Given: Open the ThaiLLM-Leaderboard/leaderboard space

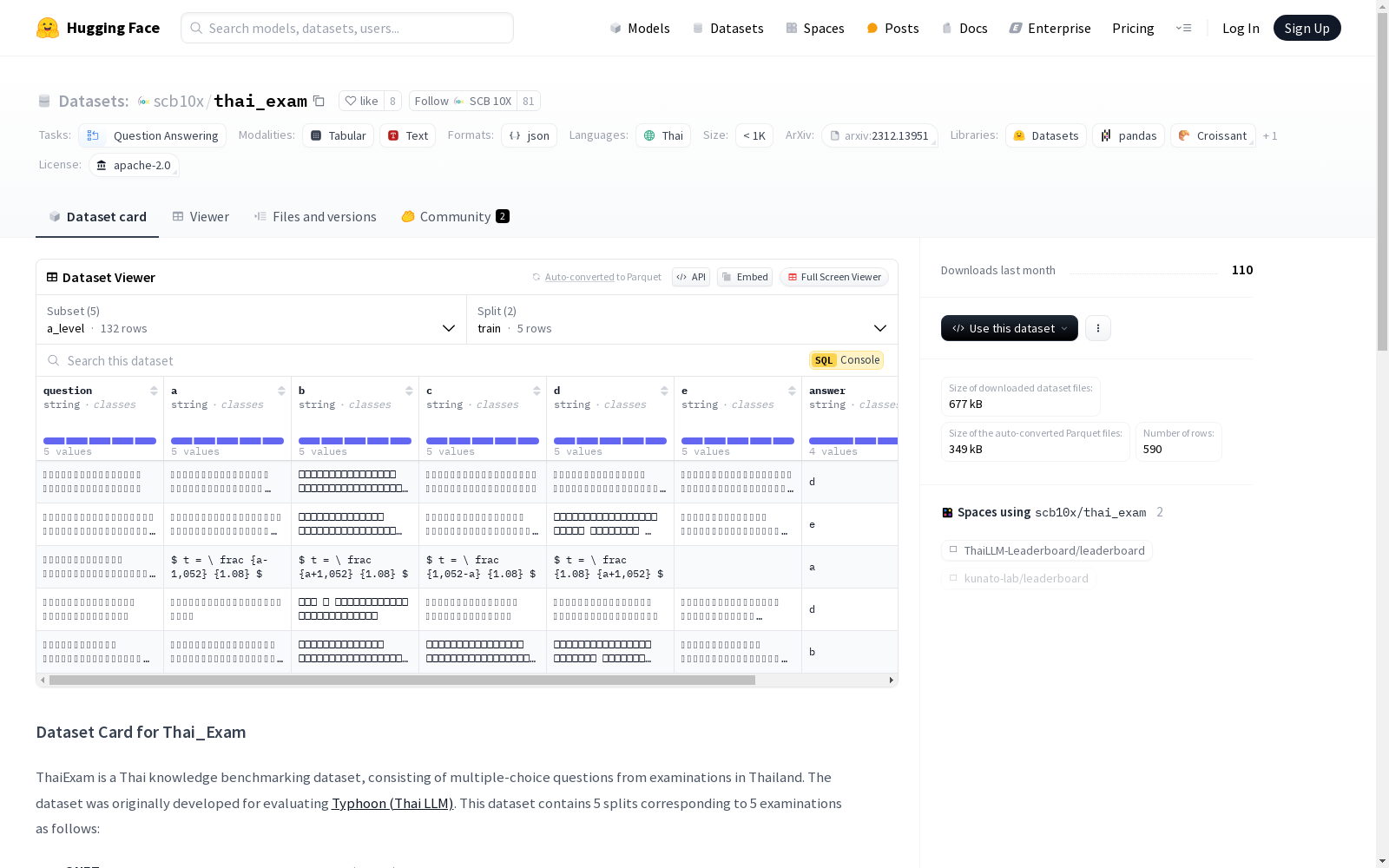Looking at the screenshot, I should 1047,550.
